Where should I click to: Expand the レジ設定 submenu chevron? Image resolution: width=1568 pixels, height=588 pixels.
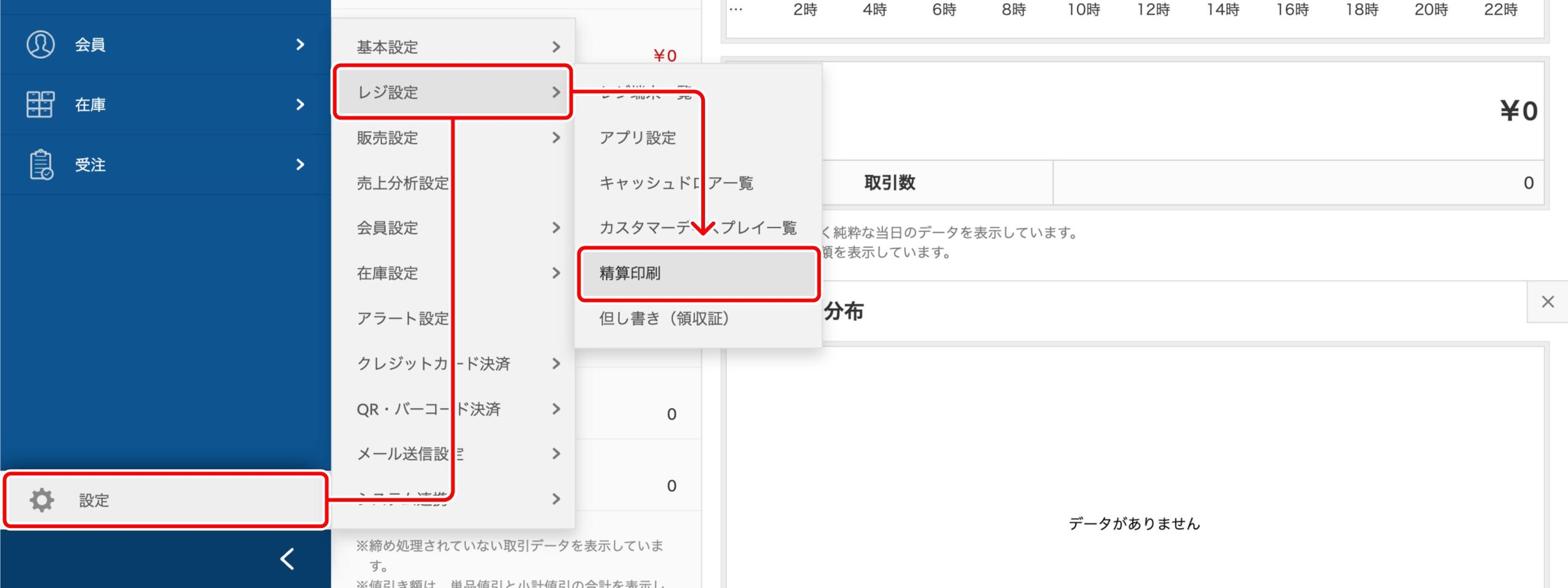click(x=556, y=92)
